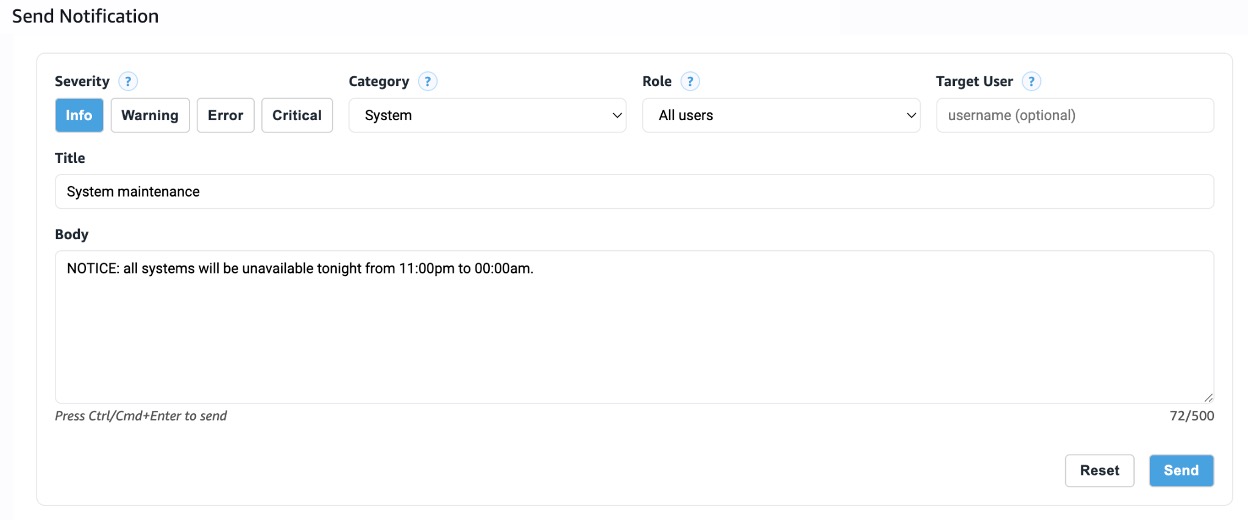Viewport: 1248px width, 520px height.
Task: Set severity to Warning
Action: [x=150, y=115]
